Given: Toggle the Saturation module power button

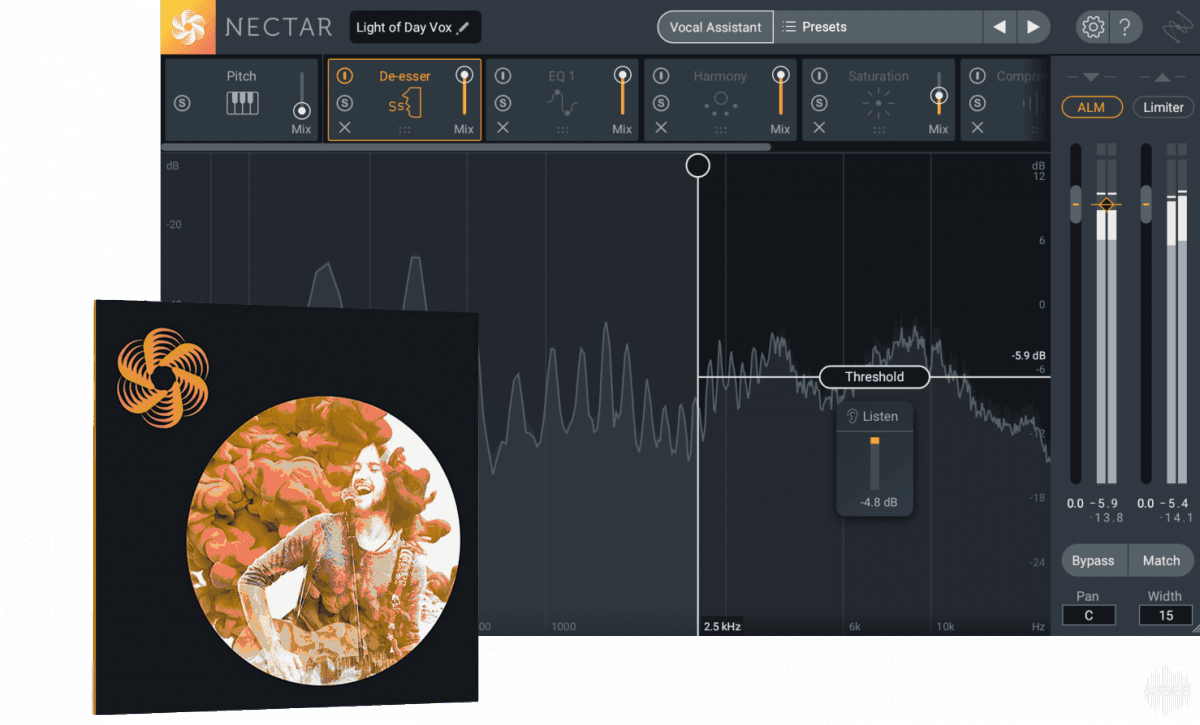Looking at the screenshot, I should coord(819,76).
